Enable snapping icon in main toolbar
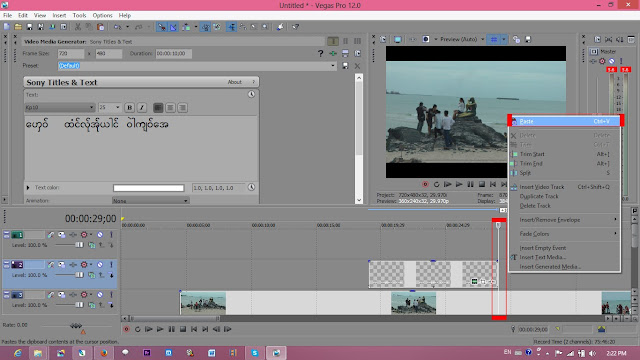The height and width of the screenshot is (360, 640). (x=162, y=27)
